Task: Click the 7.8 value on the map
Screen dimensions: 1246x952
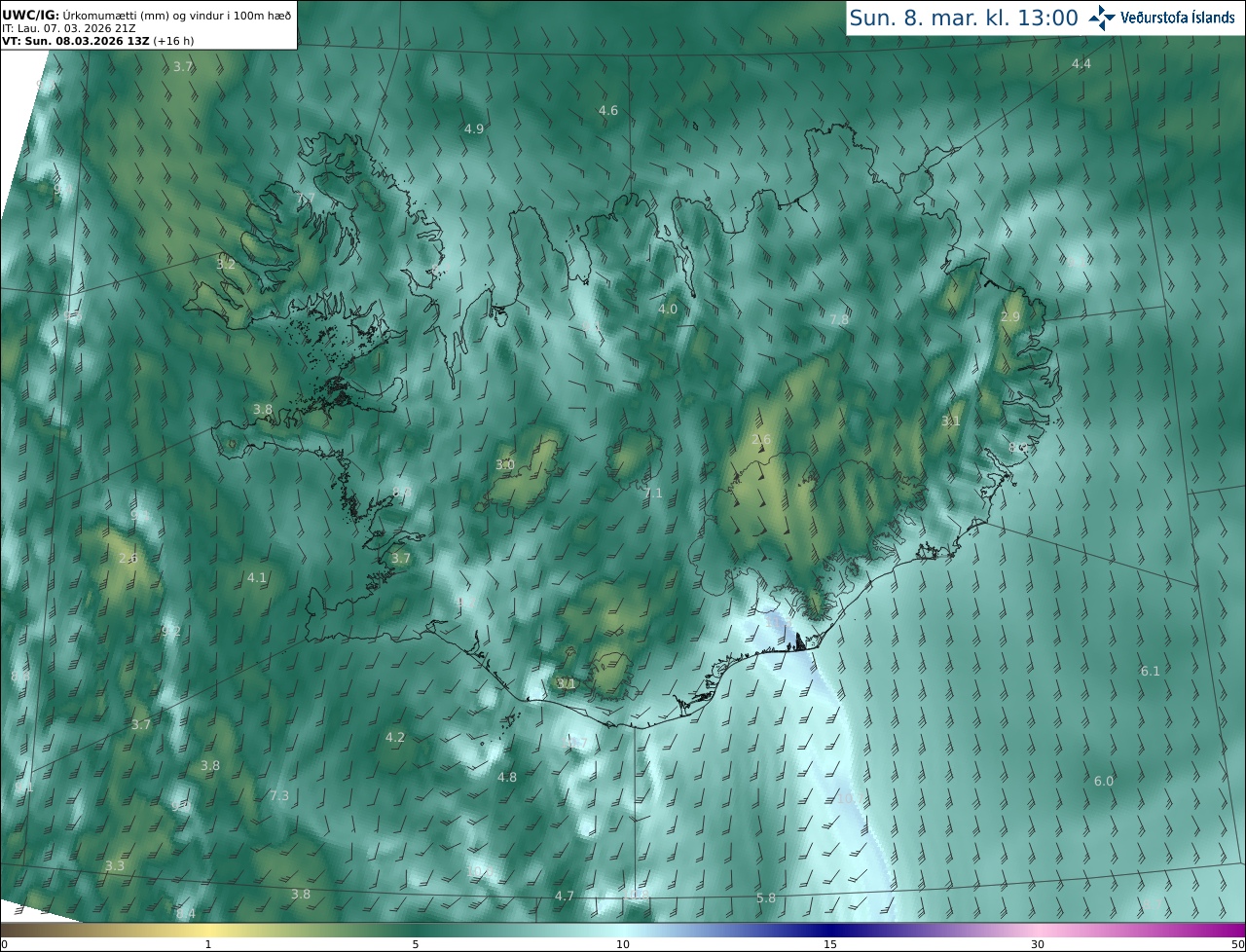Action: click(839, 319)
